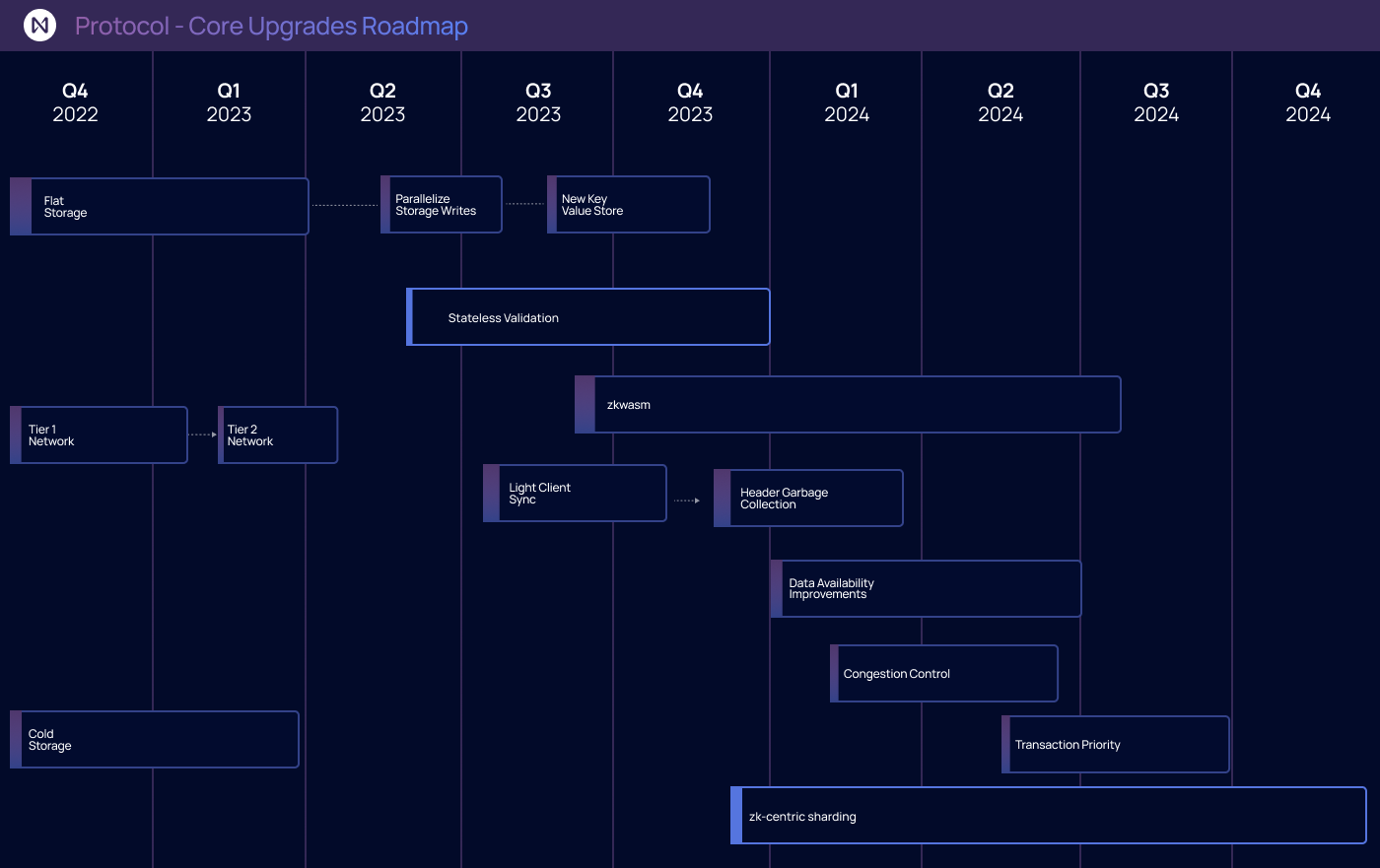Select the Tier 2 Network card

[x=277, y=434]
